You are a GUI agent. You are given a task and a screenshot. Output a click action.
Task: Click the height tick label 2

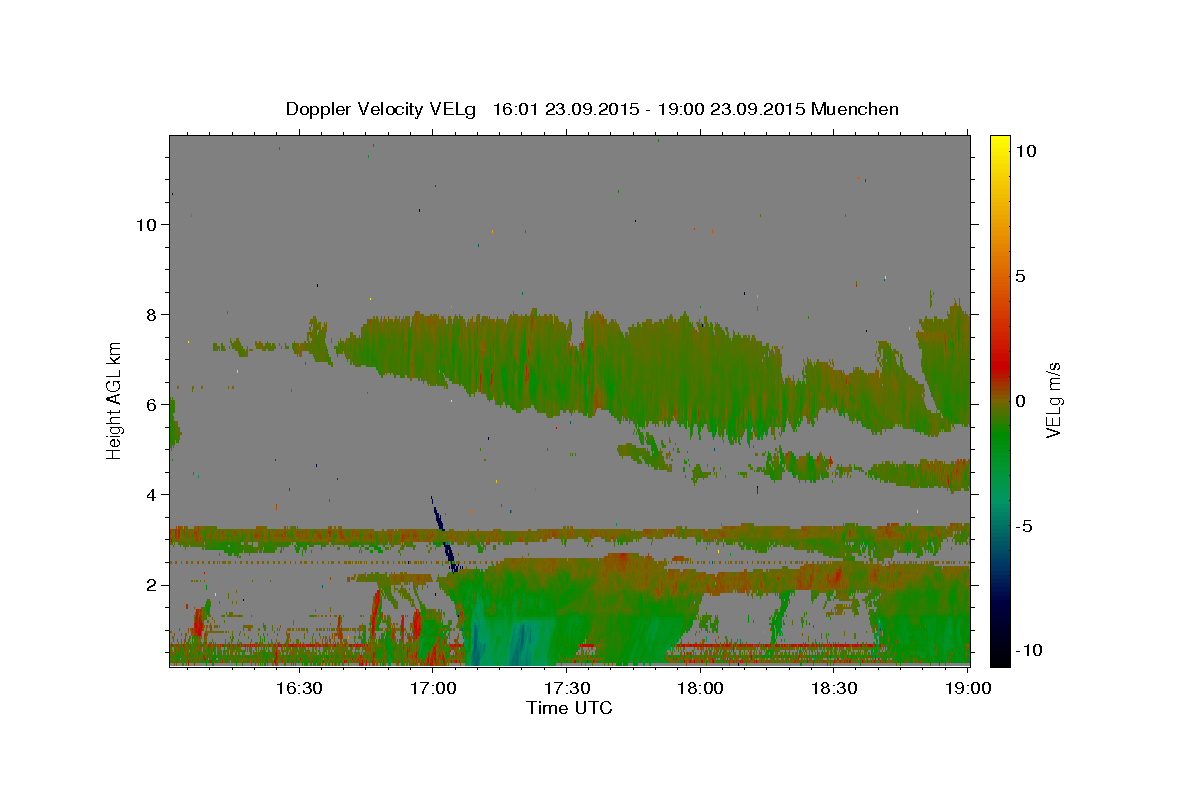pos(151,585)
